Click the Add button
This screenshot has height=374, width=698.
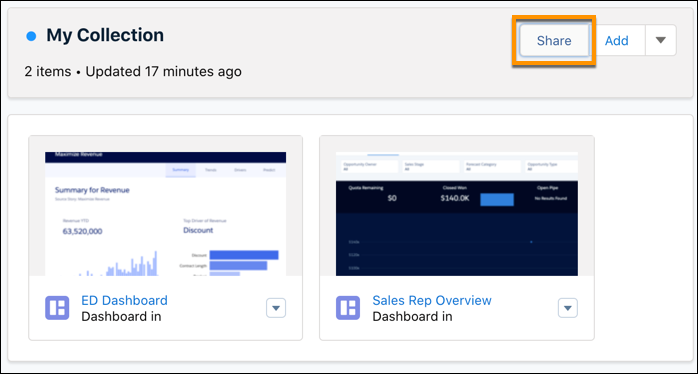coord(617,41)
